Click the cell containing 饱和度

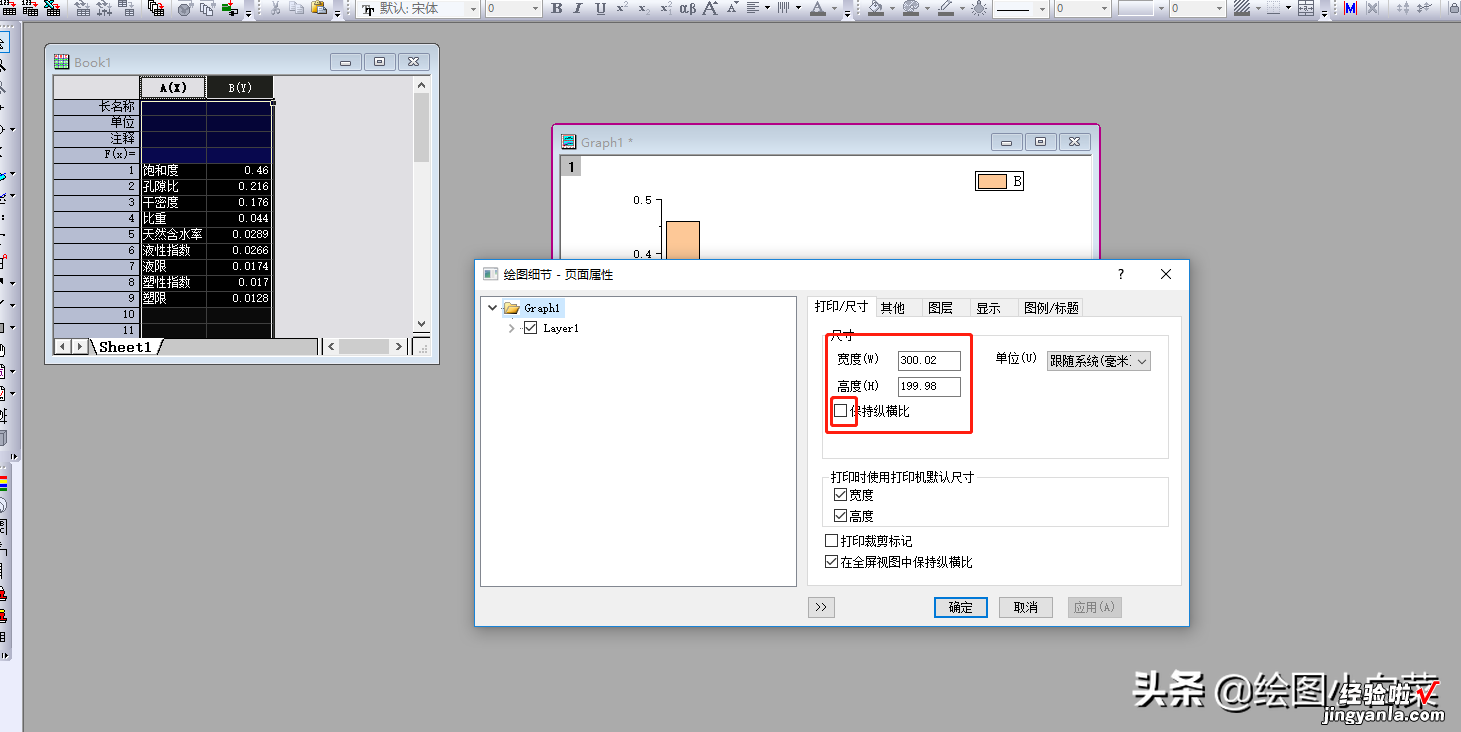tap(174, 171)
